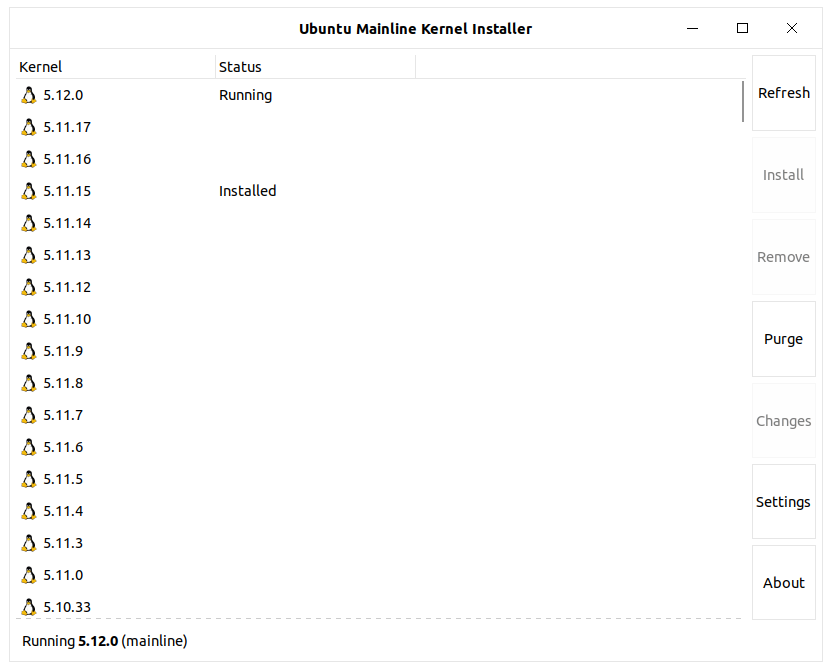Click the penguin icon next to 5.11.10
Screen dimensions: 832x671
pos(29,319)
